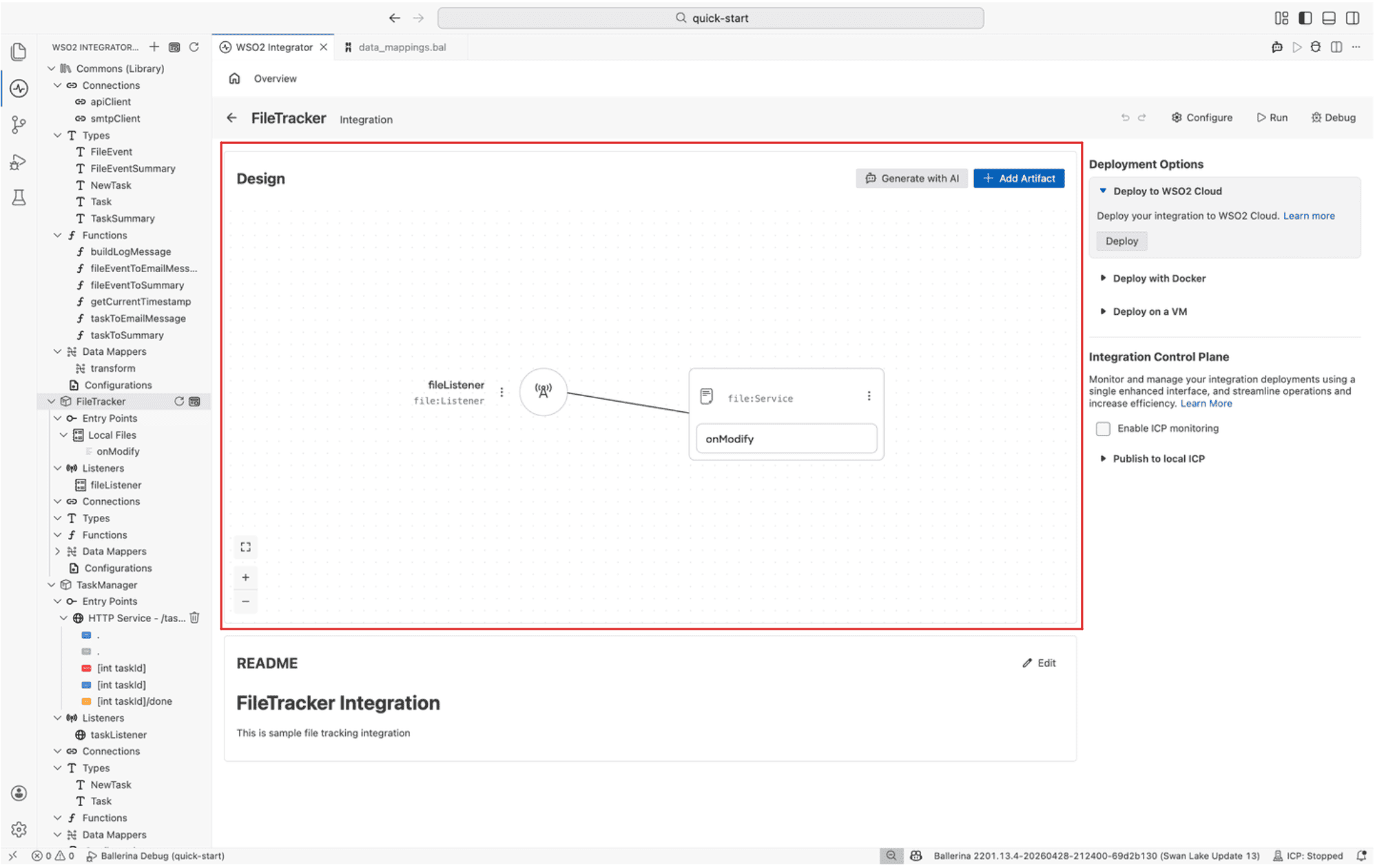Open the fileListener node options menu
The height and width of the screenshot is (868, 1375).
click(502, 392)
